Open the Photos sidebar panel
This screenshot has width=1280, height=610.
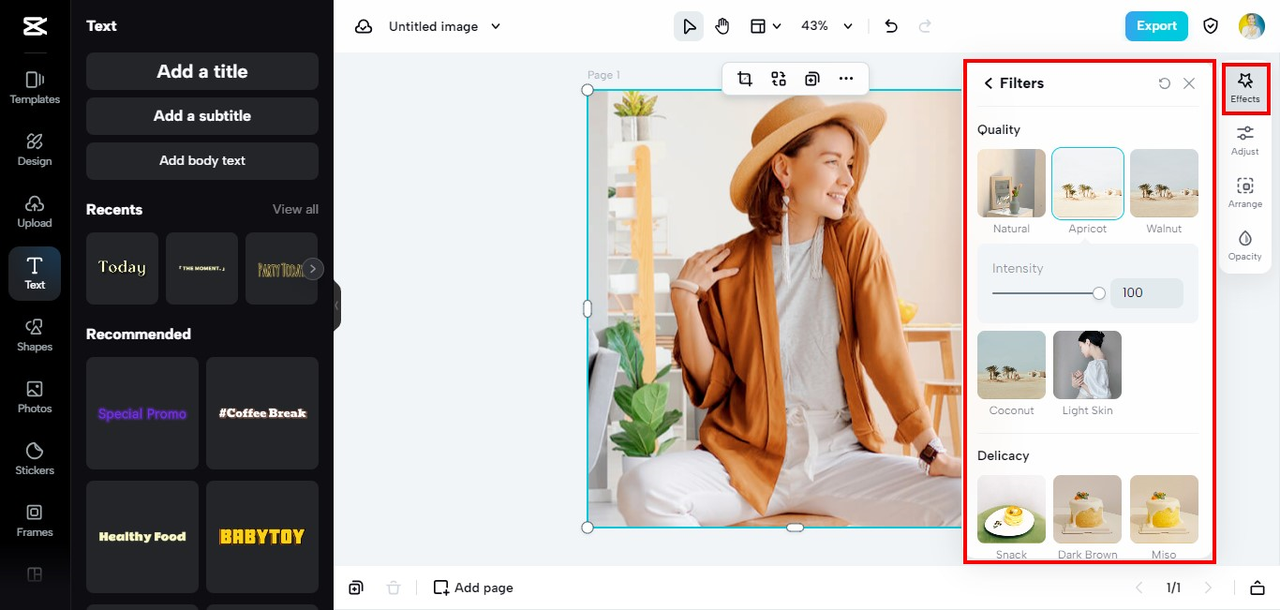35,397
